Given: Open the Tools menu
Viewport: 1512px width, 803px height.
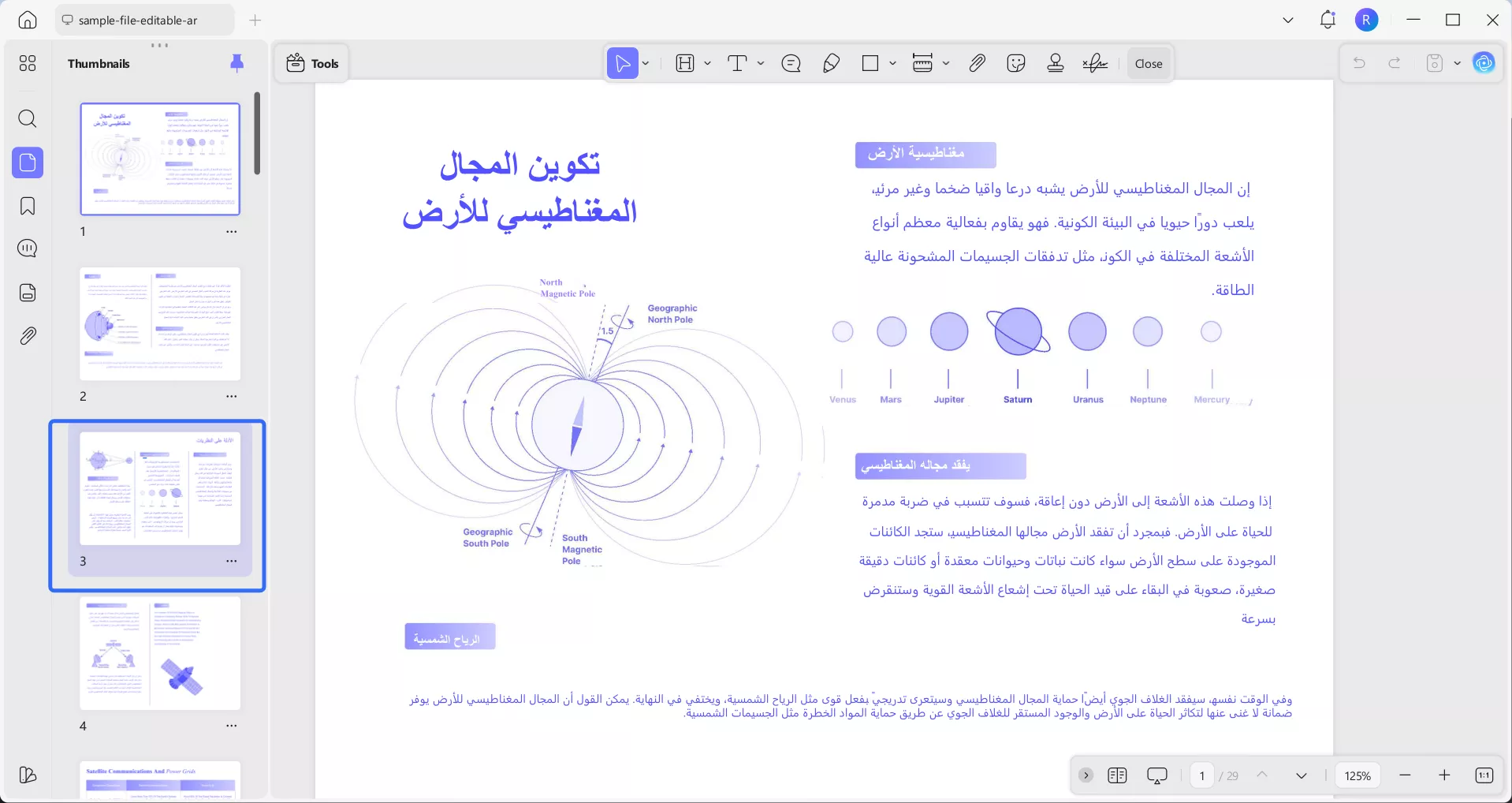Looking at the screenshot, I should pyautogui.click(x=311, y=63).
